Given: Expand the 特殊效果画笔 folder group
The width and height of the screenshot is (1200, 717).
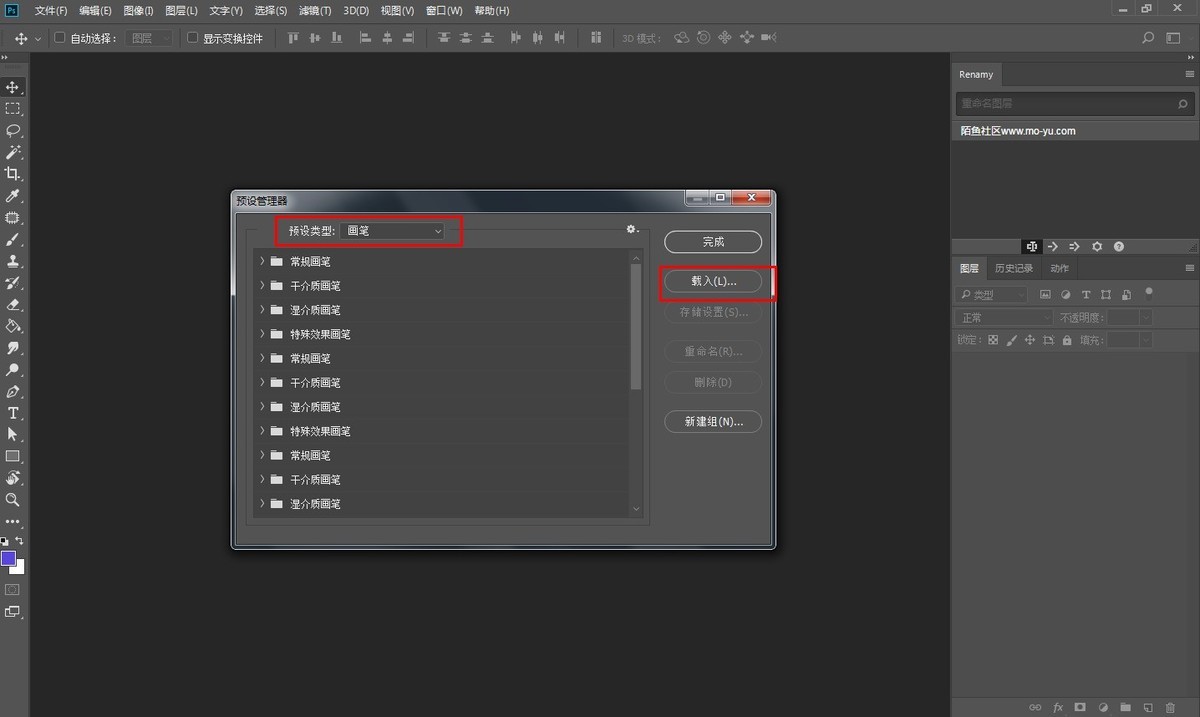Looking at the screenshot, I should 263,334.
